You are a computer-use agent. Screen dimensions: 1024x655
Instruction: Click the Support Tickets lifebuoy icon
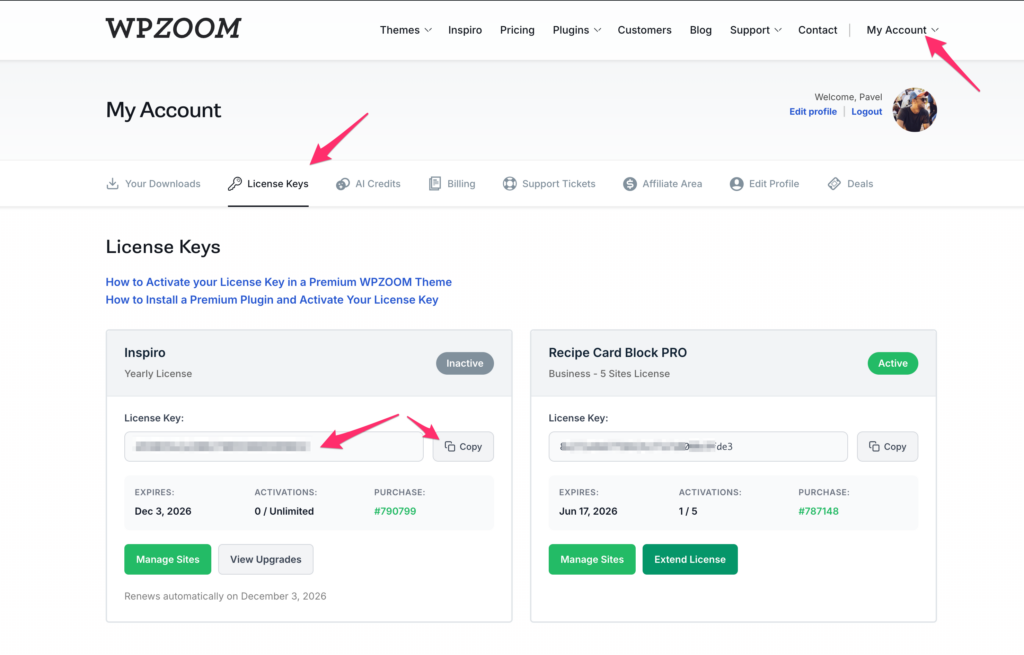pos(510,184)
